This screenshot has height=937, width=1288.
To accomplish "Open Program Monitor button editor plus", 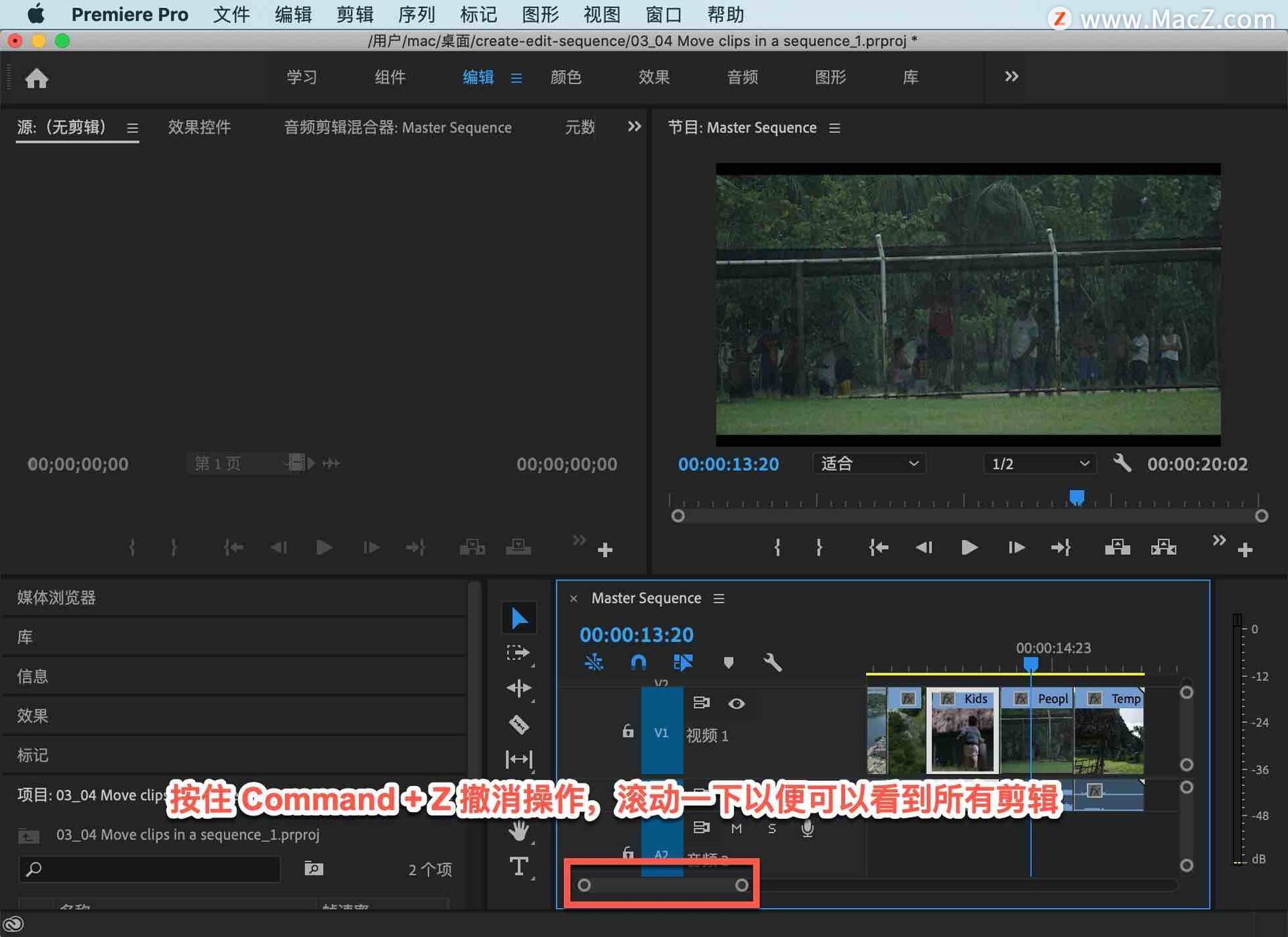I will (1245, 550).
